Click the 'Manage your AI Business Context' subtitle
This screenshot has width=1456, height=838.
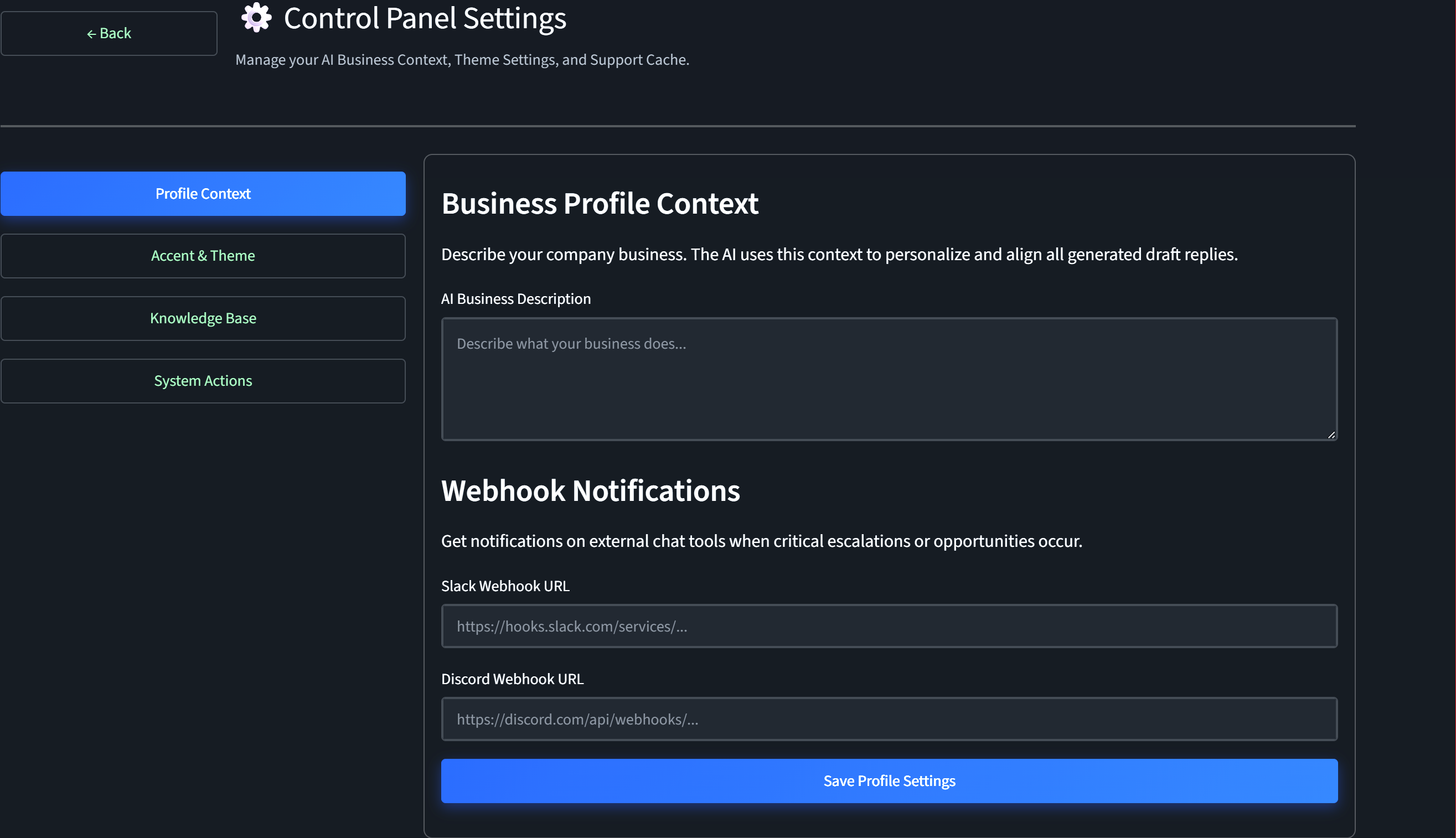tap(462, 60)
